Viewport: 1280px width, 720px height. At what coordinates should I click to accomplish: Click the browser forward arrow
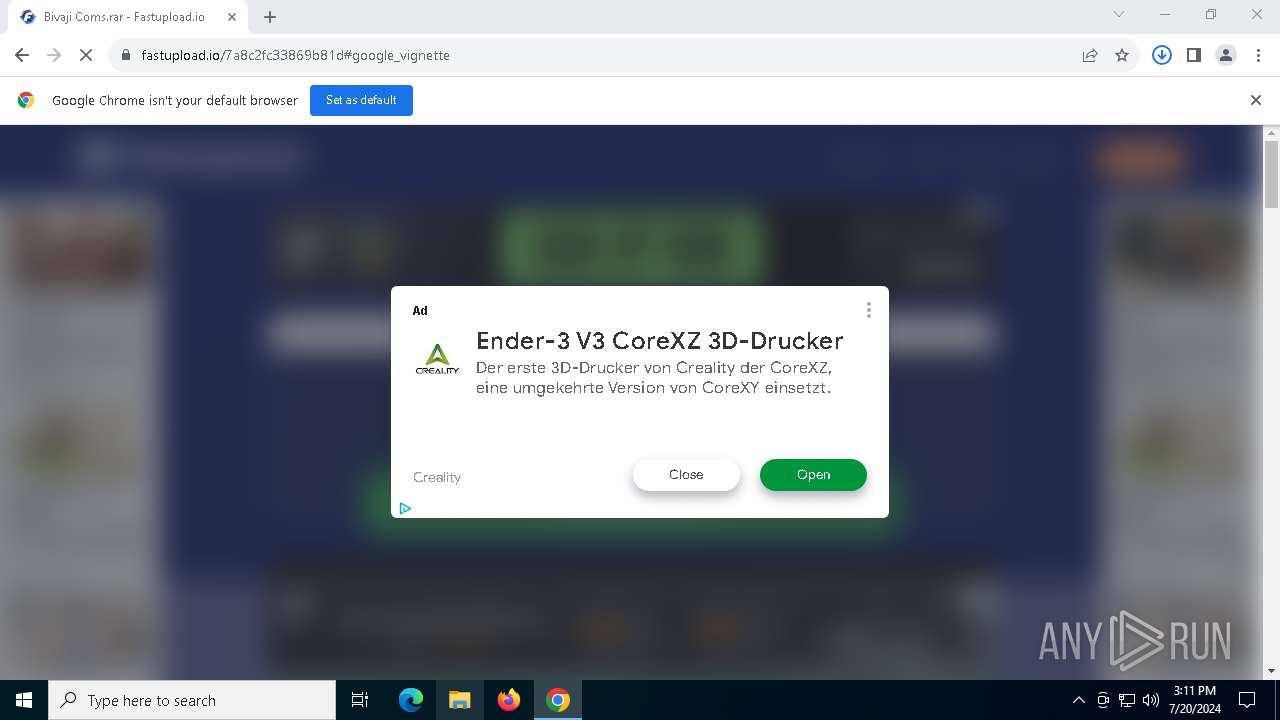point(54,55)
